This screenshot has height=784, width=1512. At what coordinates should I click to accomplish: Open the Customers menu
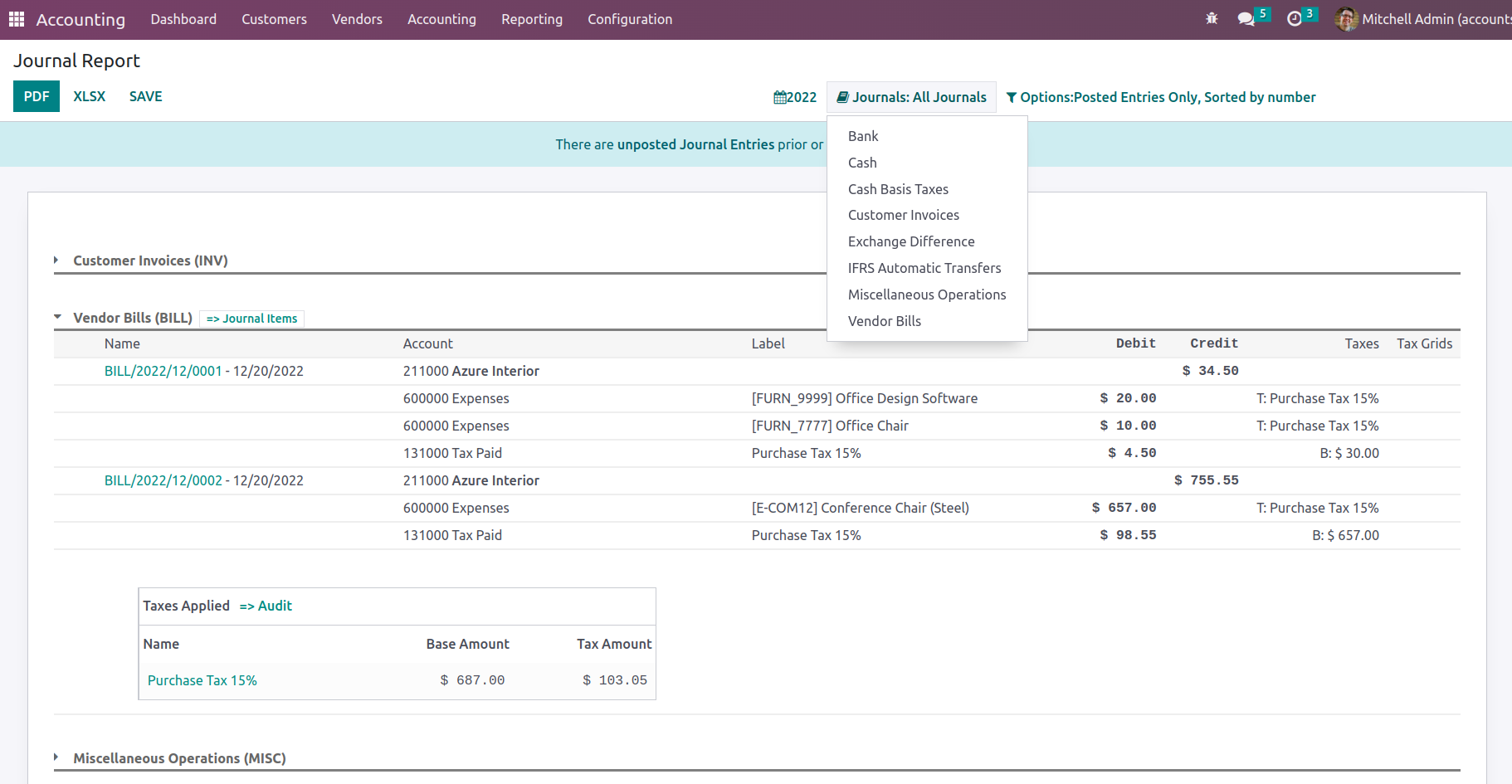pos(274,19)
